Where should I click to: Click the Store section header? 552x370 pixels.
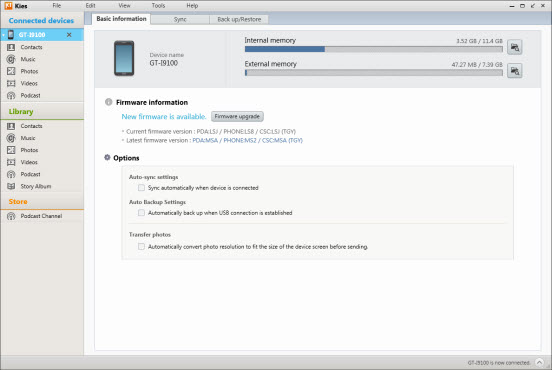pos(18,202)
